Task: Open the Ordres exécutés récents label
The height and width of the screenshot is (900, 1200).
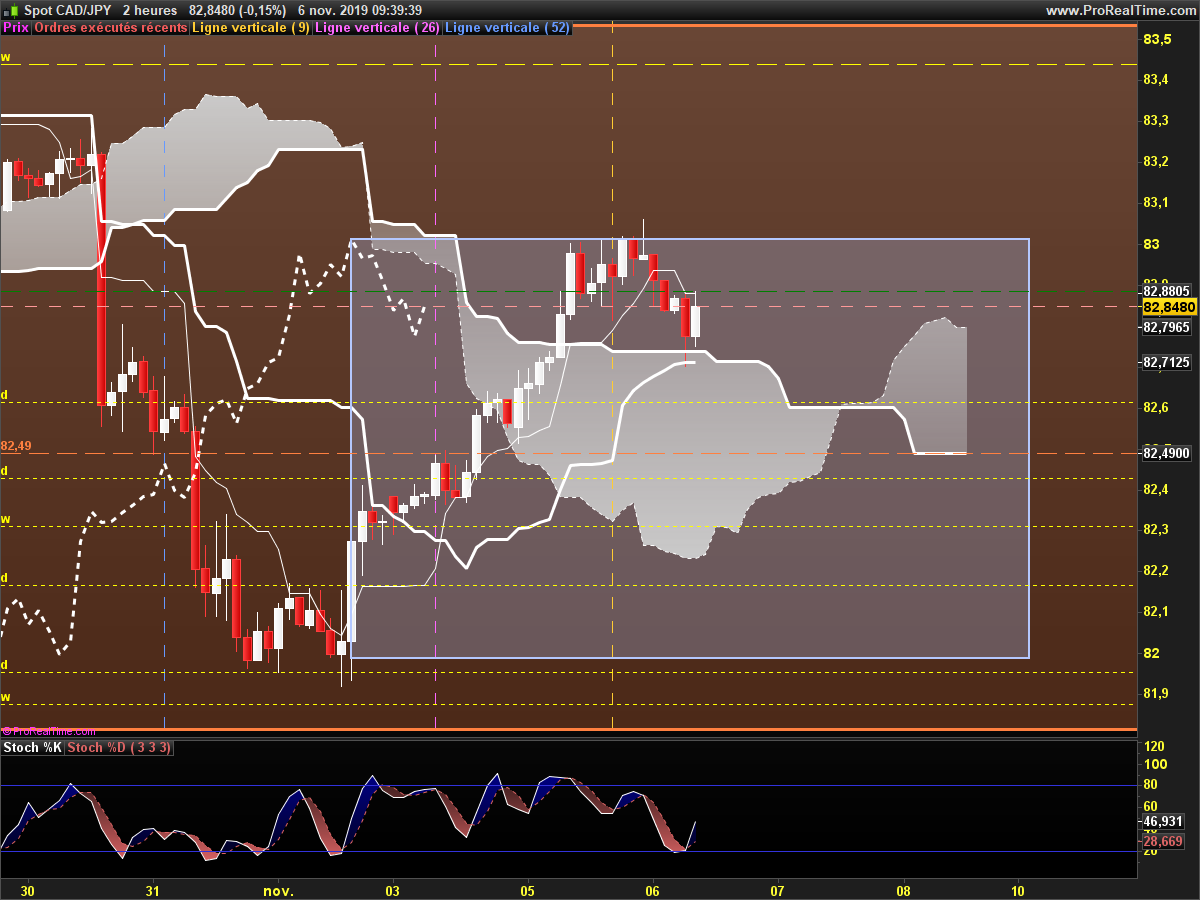Action: pos(110,28)
